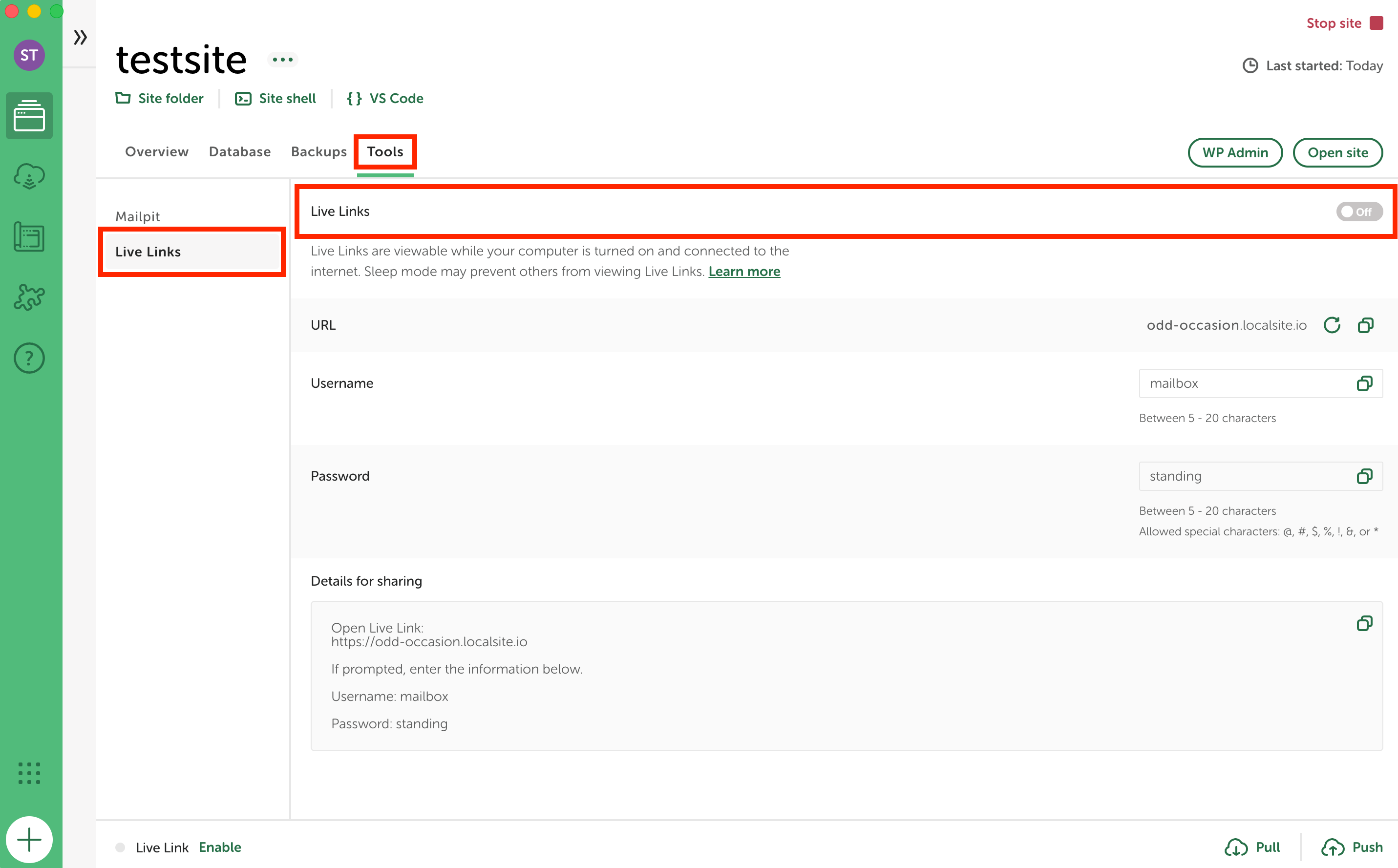Click the Username input field
Image resolution: width=1398 pixels, height=868 pixels.
click(x=1261, y=383)
